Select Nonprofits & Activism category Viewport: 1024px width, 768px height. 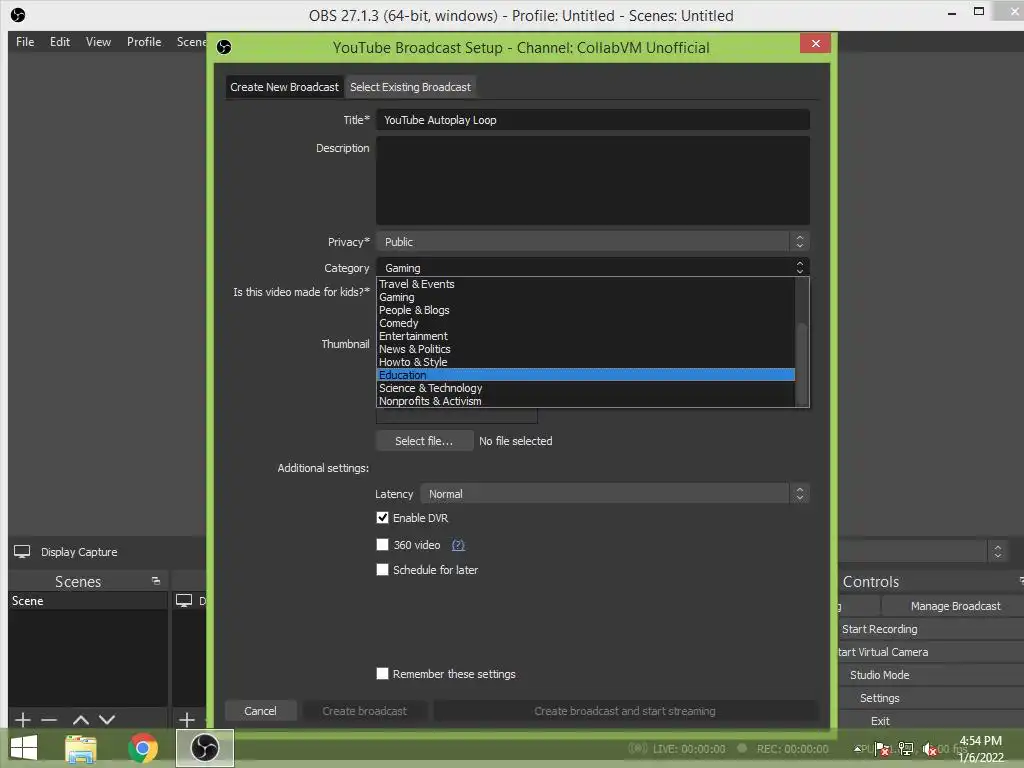(586, 401)
